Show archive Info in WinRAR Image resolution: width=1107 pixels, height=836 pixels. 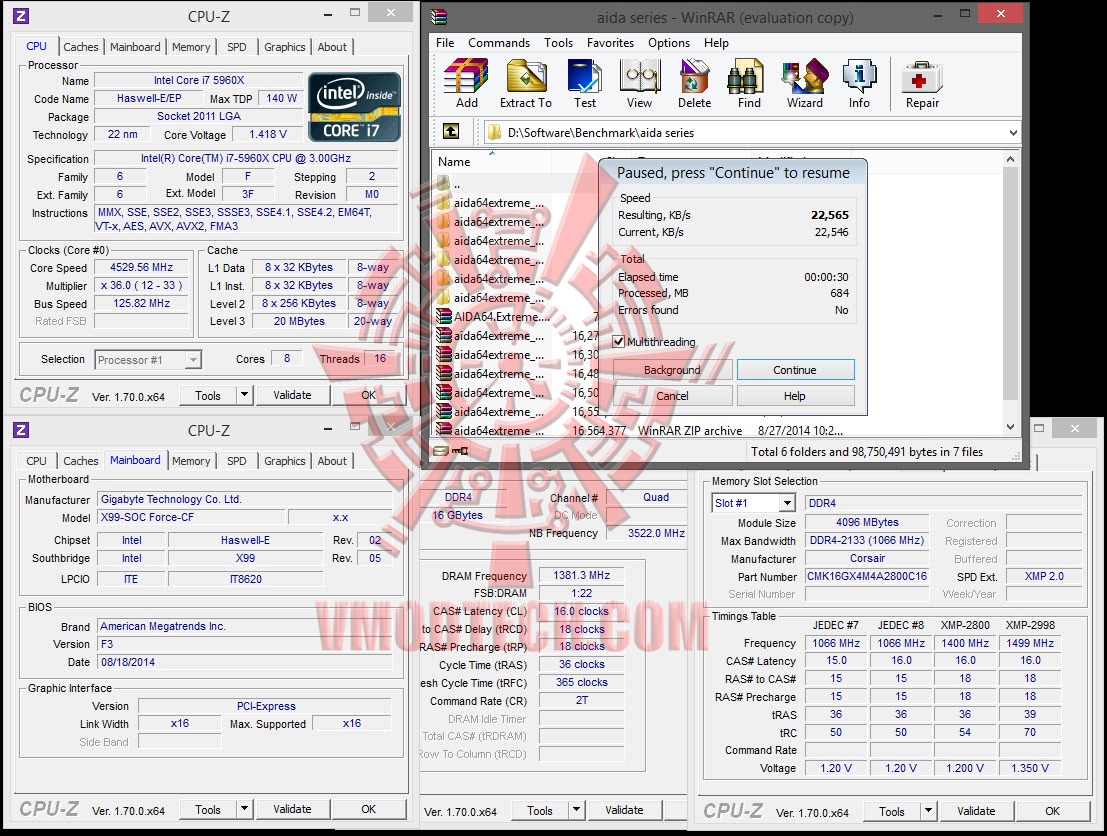[859, 83]
